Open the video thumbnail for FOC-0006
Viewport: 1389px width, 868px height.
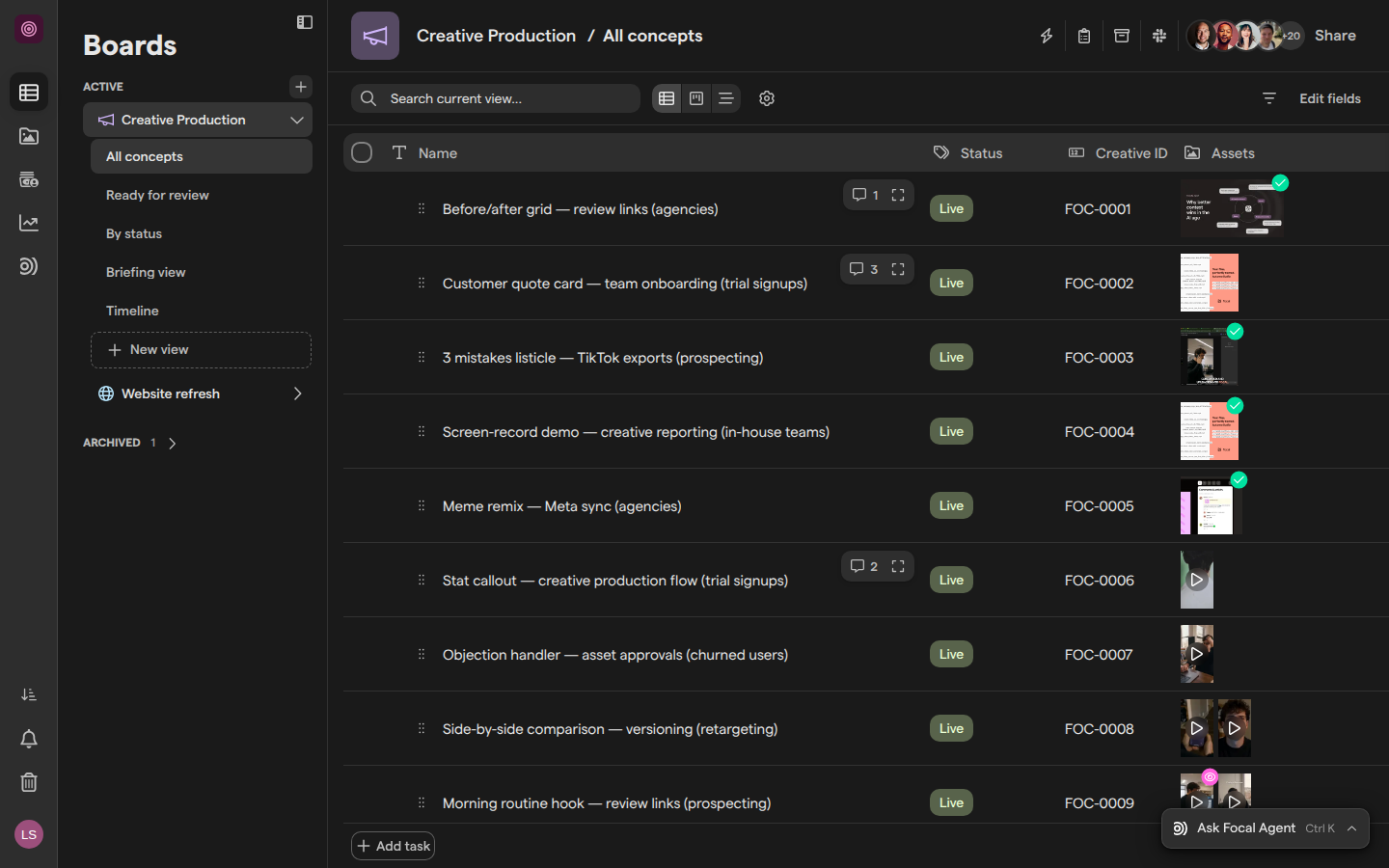(x=1197, y=580)
